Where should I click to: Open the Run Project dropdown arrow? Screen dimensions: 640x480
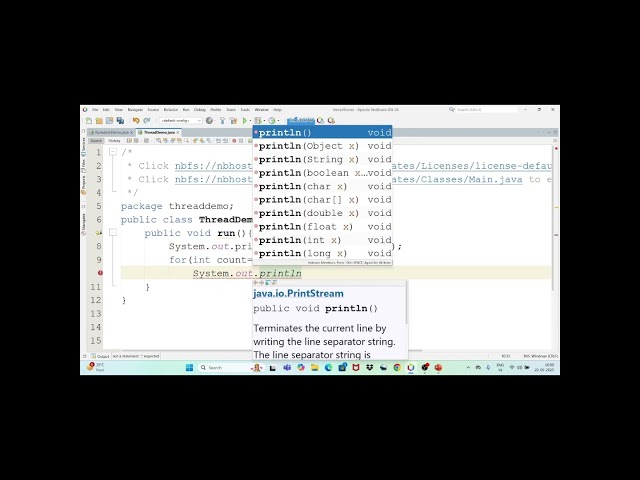[x=250, y=121]
